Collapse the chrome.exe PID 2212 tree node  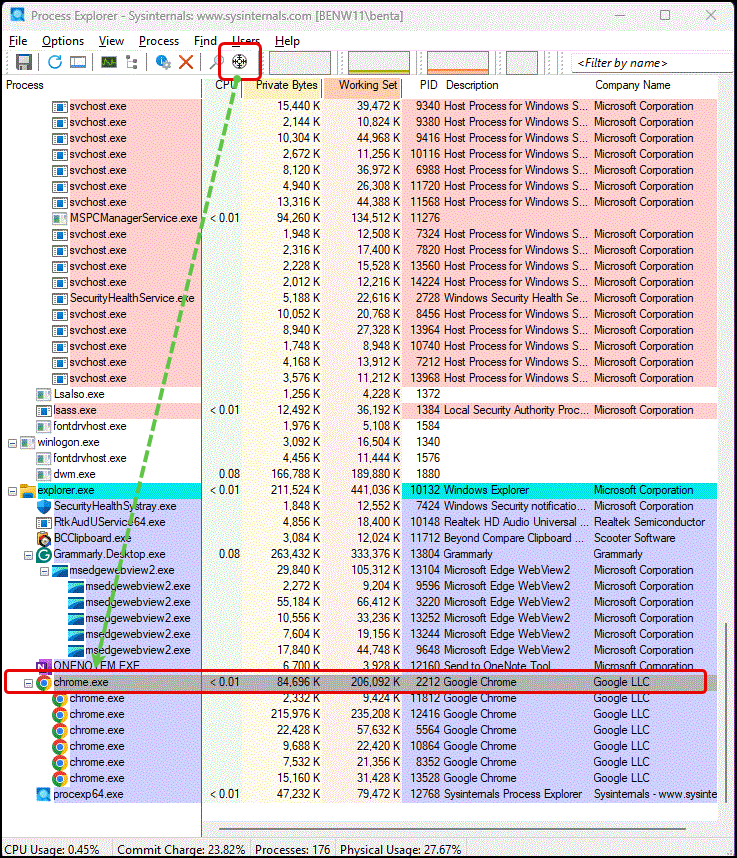[28, 683]
